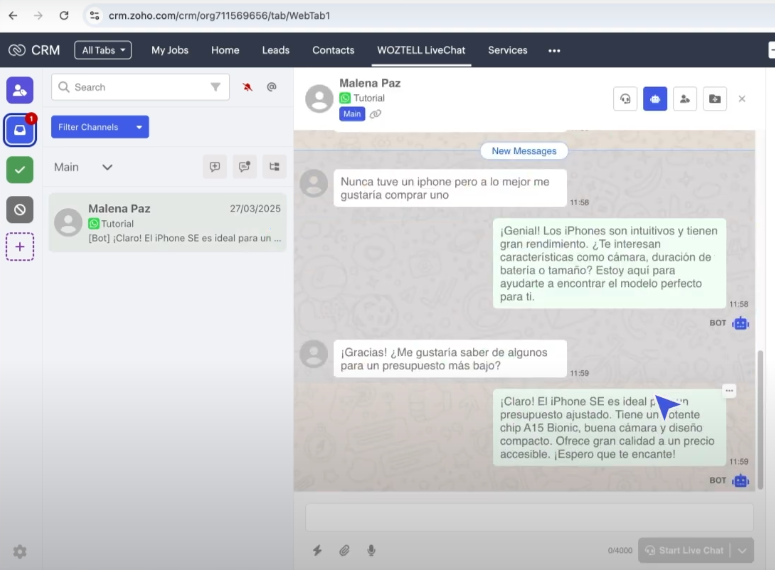Open the green checkmark resolved chats icon
The width and height of the screenshot is (775, 570).
pyautogui.click(x=20, y=170)
